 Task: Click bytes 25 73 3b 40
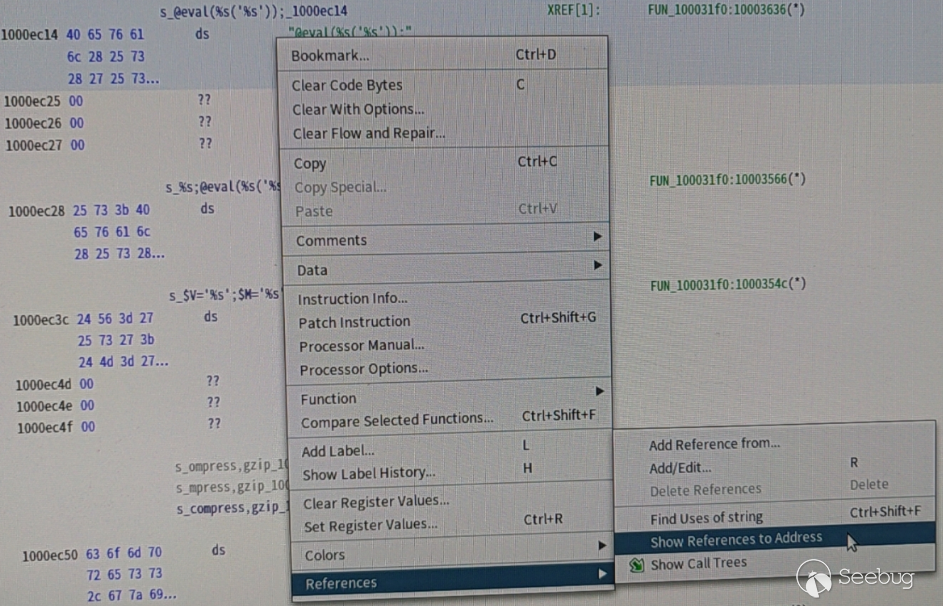pos(111,210)
